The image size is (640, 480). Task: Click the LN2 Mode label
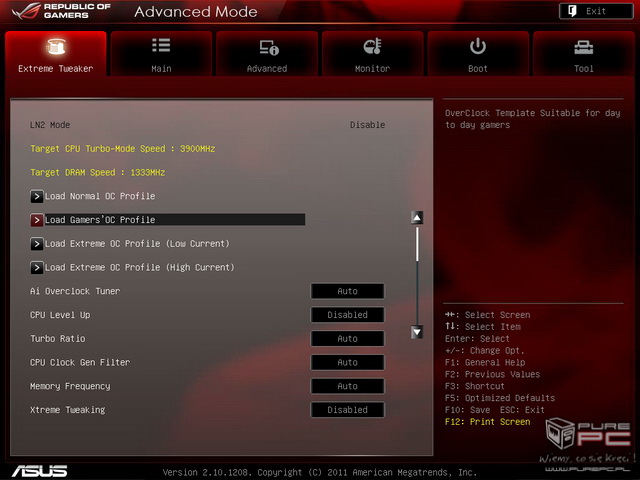pyautogui.click(x=50, y=125)
